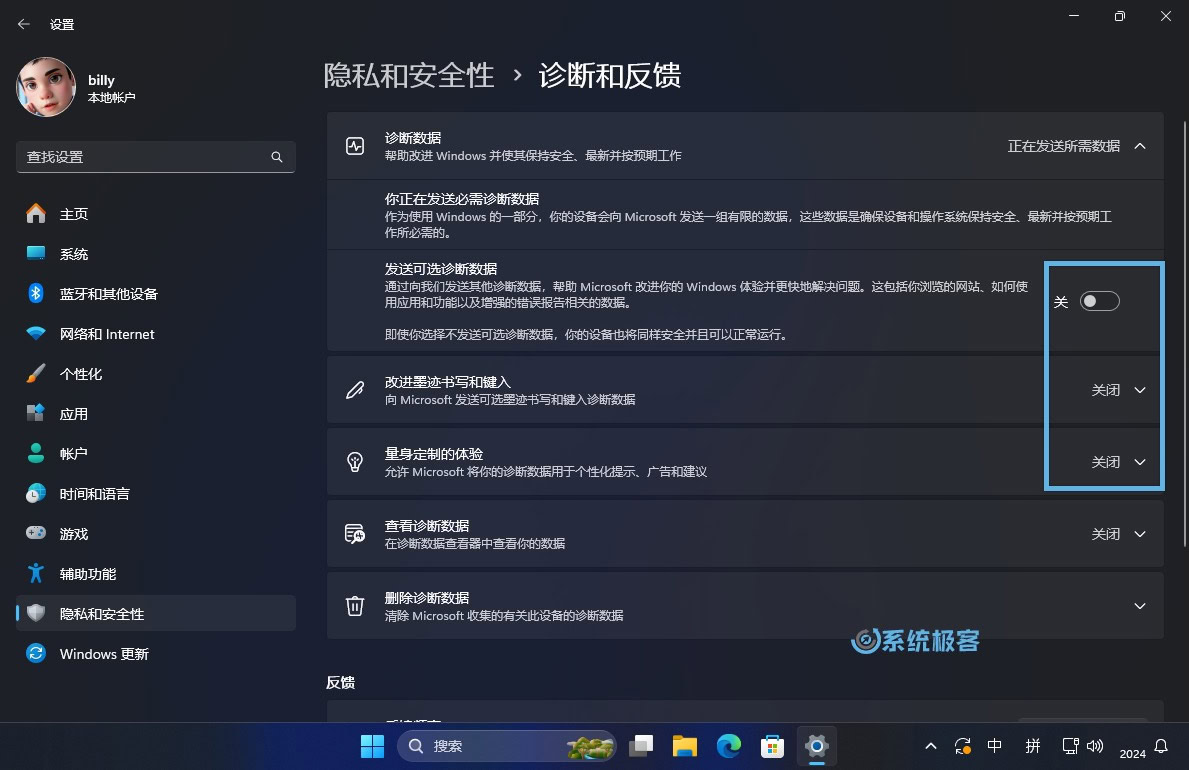1189x770 pixels.
Task: 打开"应用"设置
Action: (75, 413)
